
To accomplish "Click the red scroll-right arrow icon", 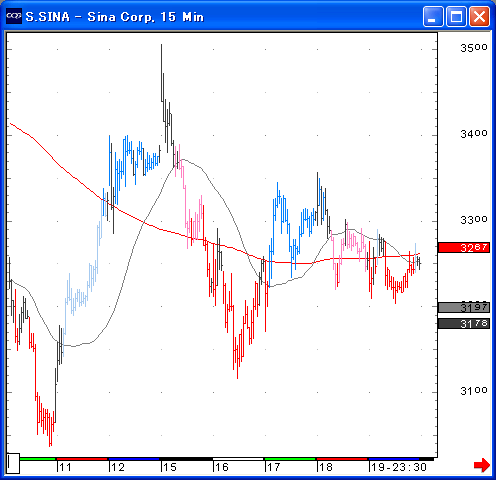I will [482, 465].
